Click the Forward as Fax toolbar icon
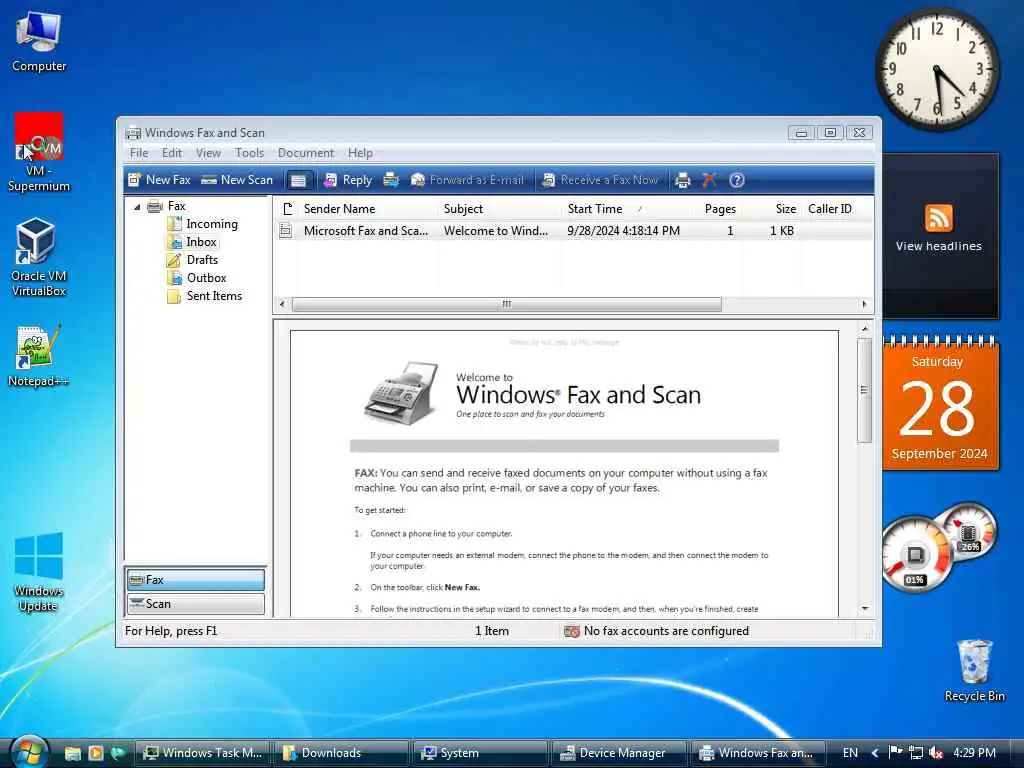 point(391,180)
